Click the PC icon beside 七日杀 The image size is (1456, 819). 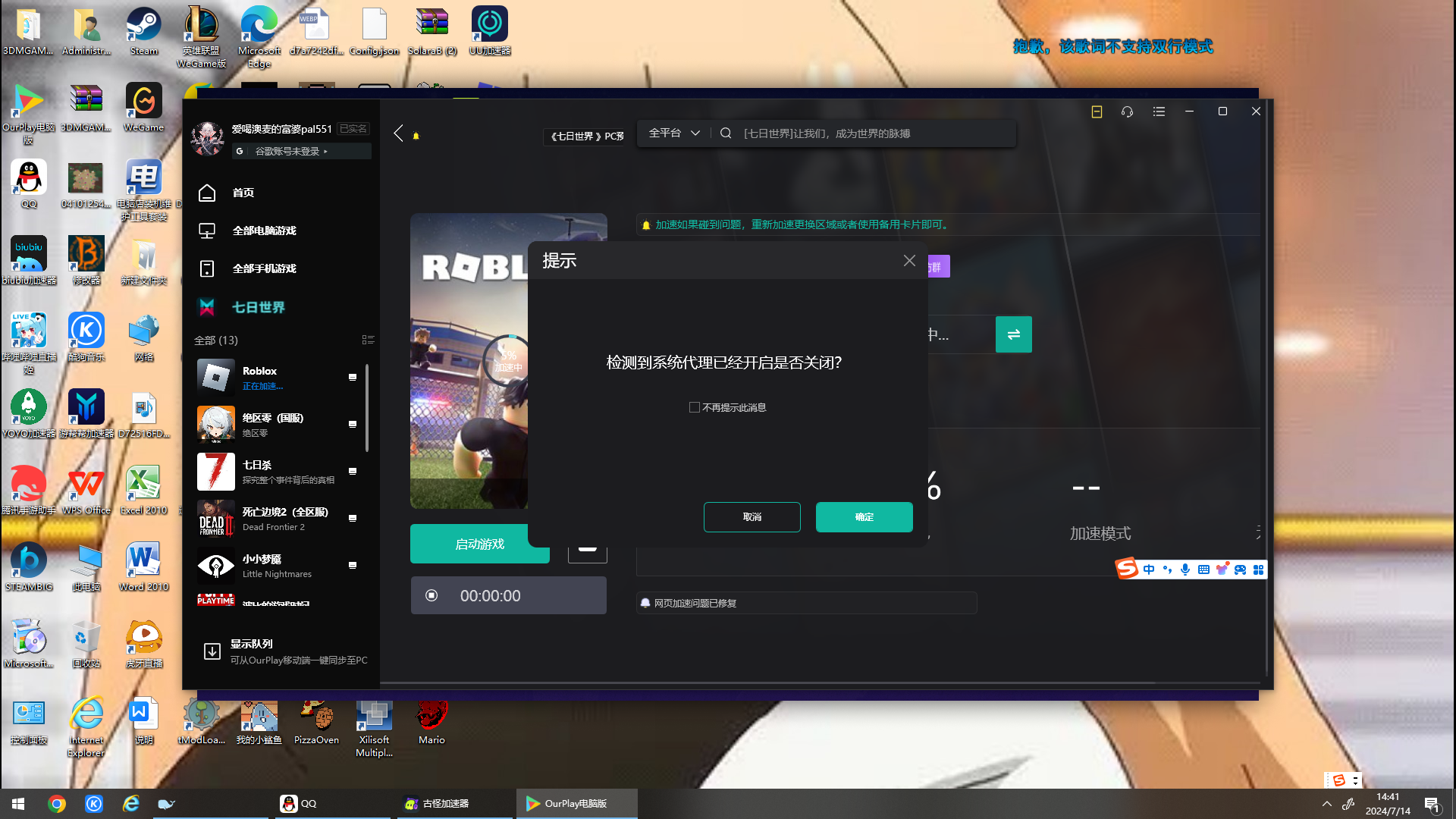point(353,471)
